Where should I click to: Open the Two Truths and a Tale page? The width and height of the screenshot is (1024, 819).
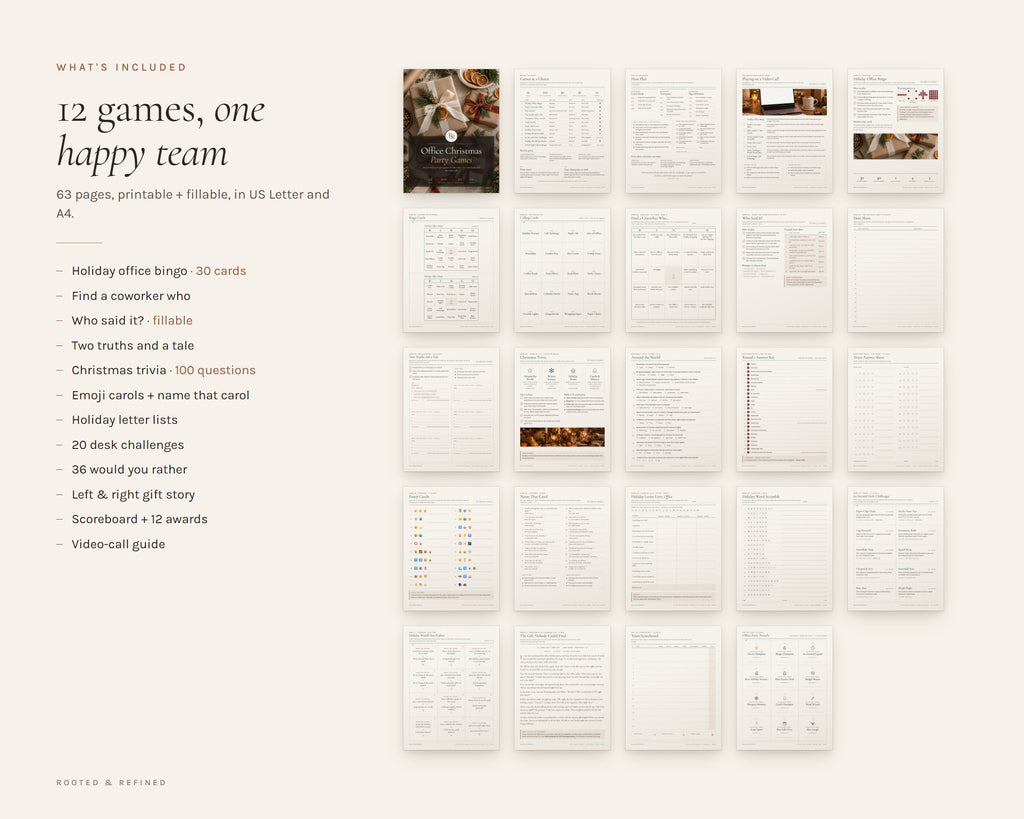tap(451, 410)
